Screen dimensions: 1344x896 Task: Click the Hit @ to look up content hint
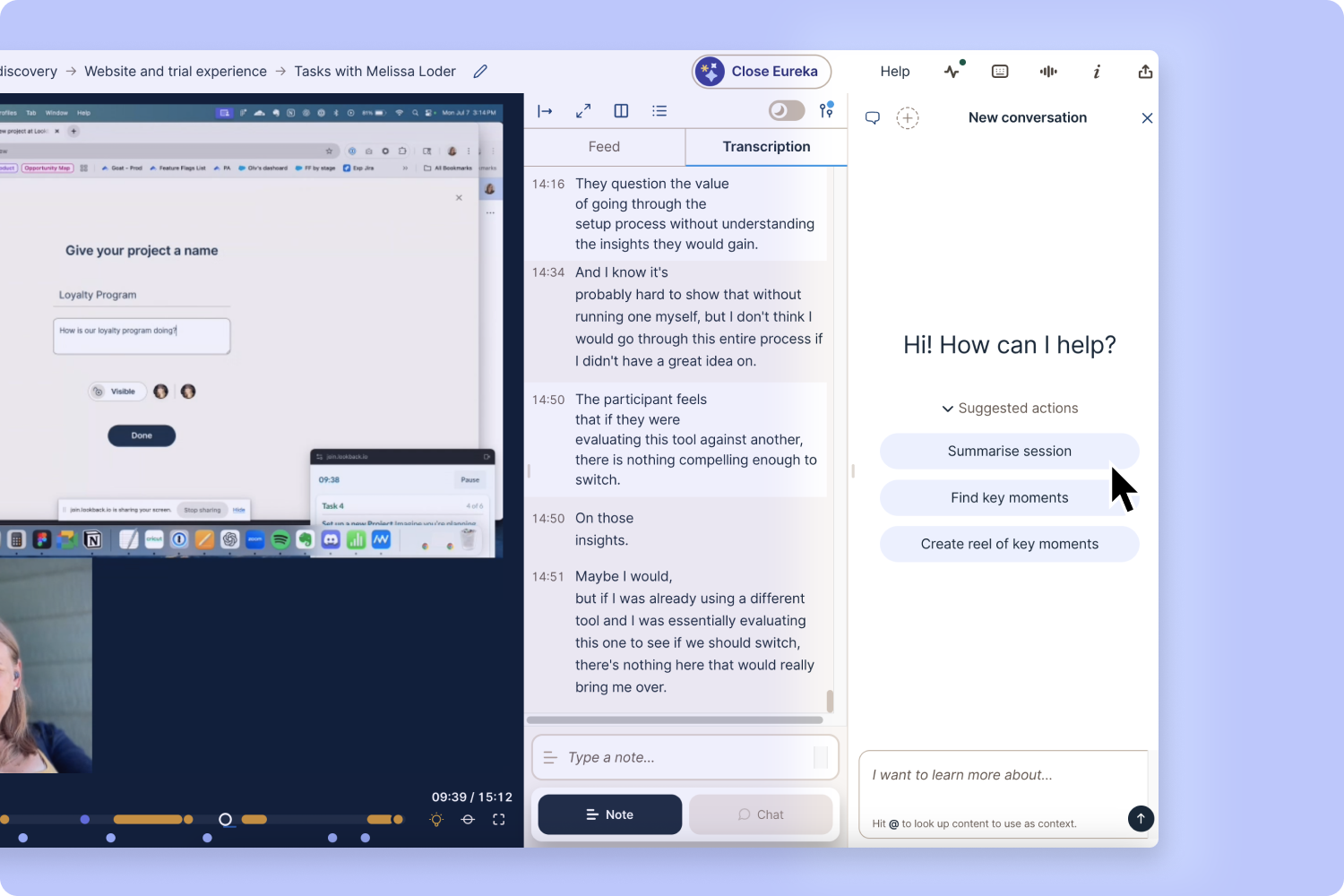(x=974, y=823)
